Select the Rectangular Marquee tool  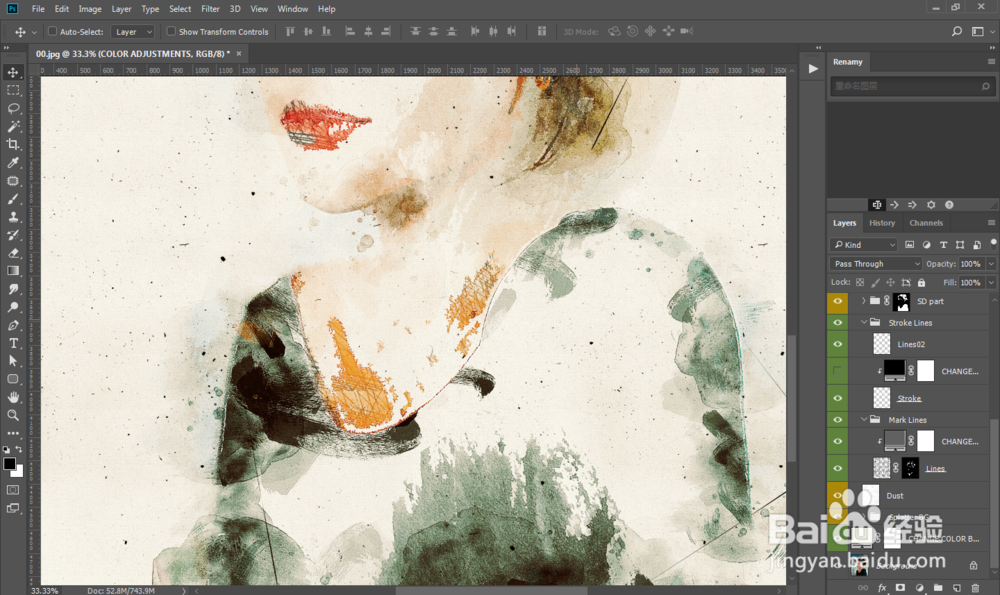pyautogui.click(x=13, y=91)
